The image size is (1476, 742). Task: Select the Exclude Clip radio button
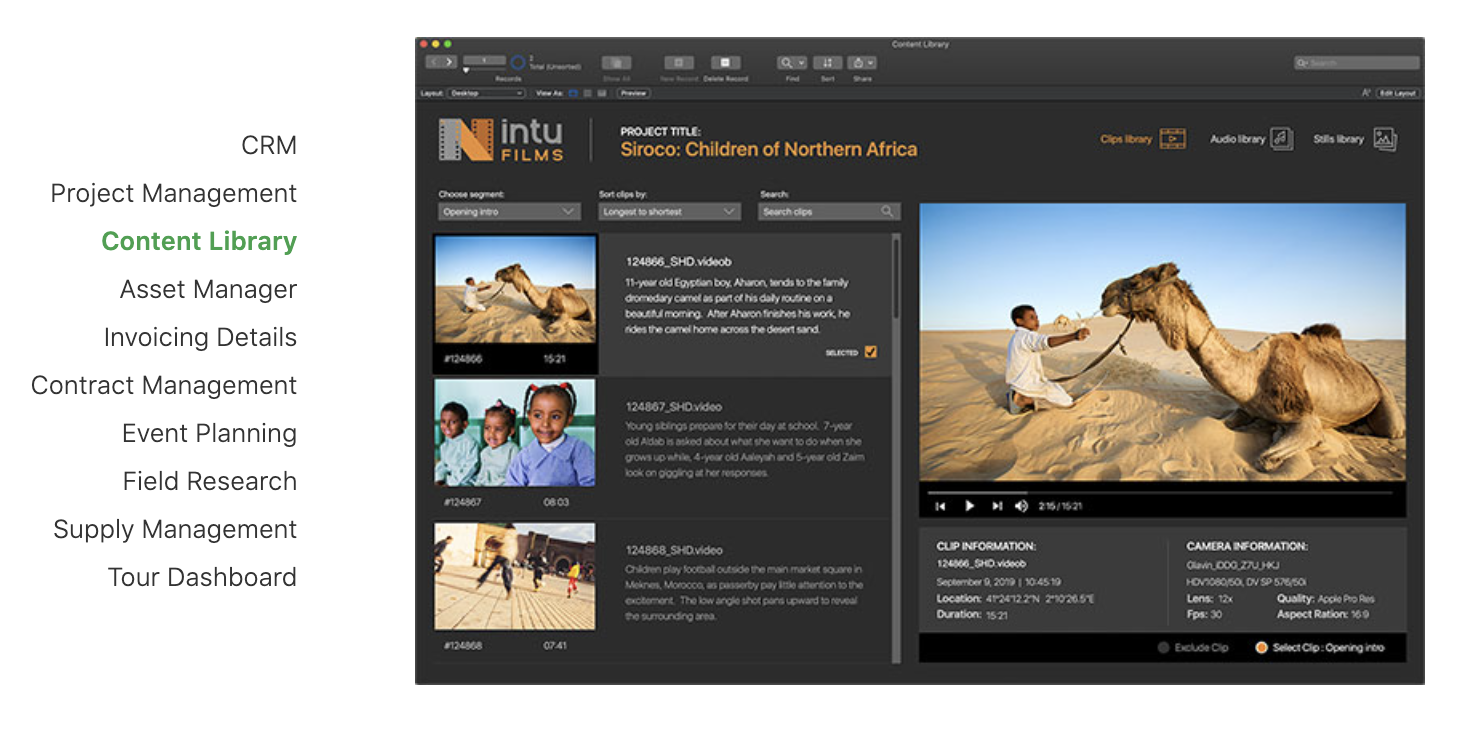[x=1163, y=648]
